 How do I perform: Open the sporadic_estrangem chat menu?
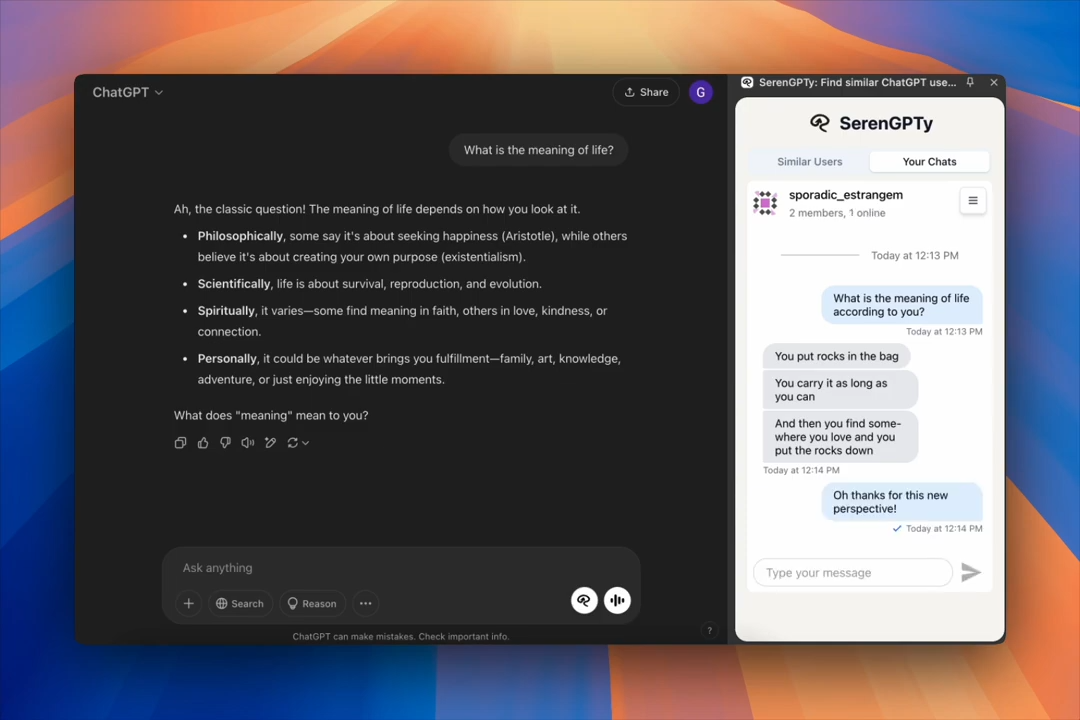click(x=973, y=200)
